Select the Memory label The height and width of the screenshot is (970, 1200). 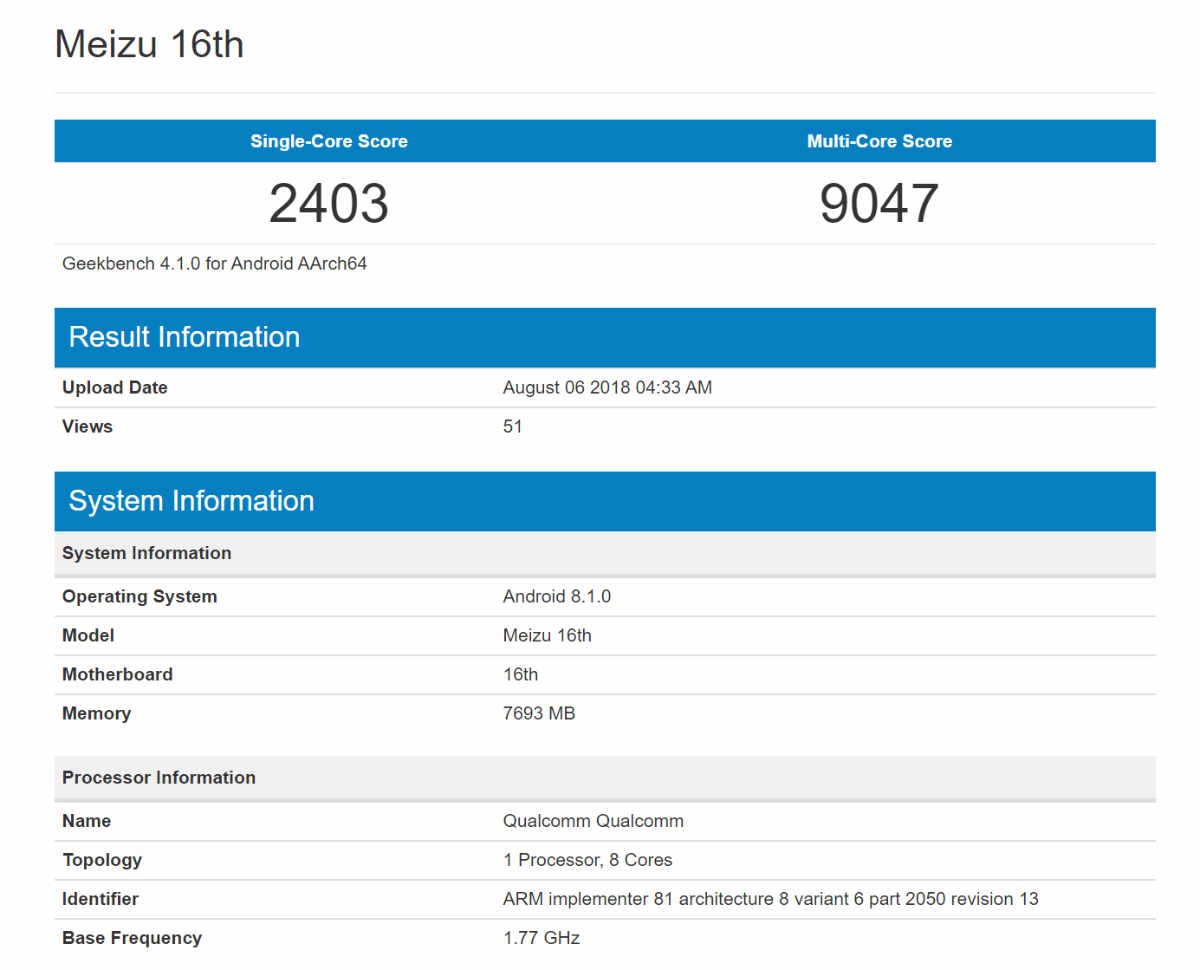click(96, 713)
